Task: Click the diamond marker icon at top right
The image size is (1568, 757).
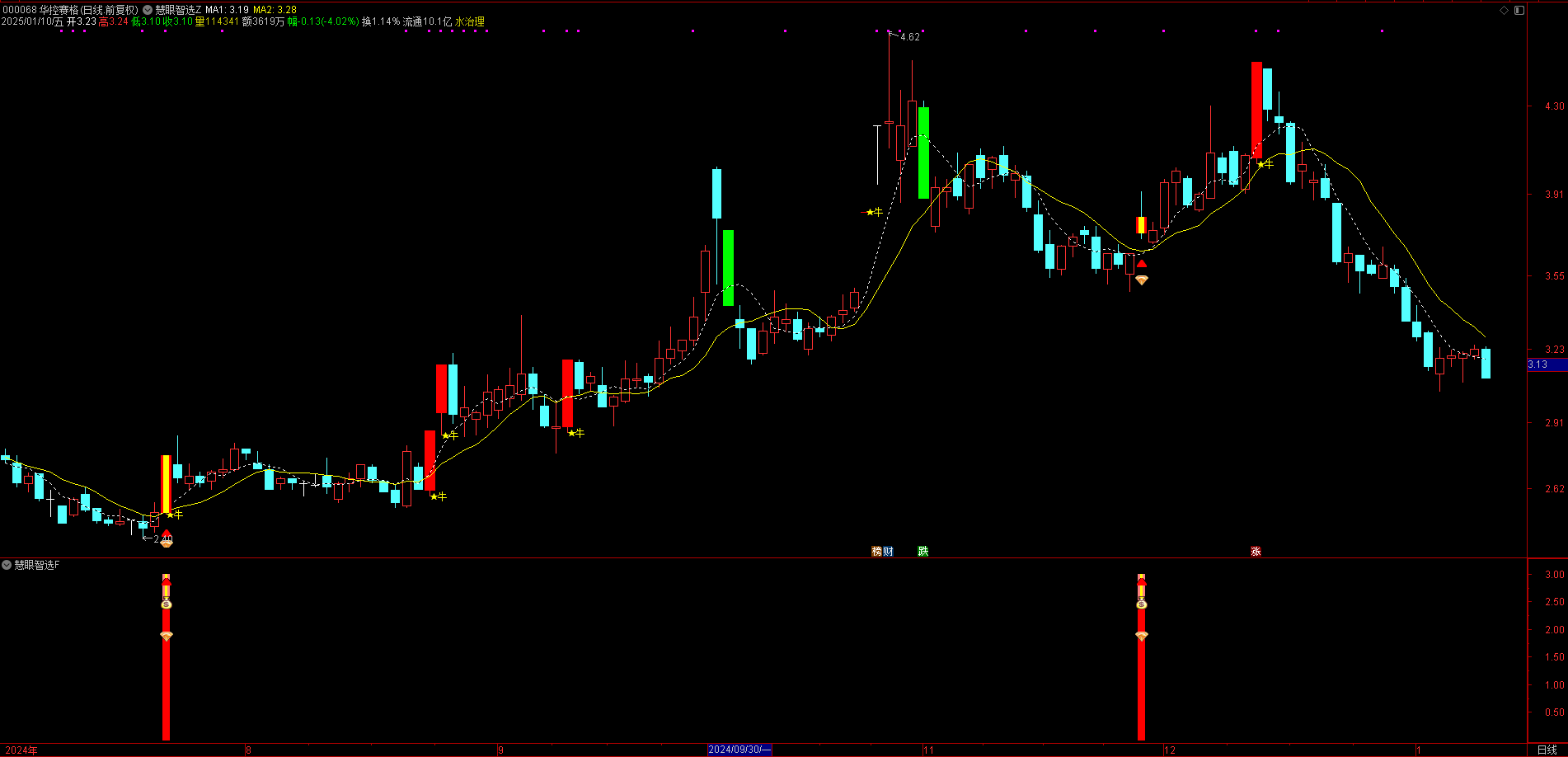Action: [1504, 10]
